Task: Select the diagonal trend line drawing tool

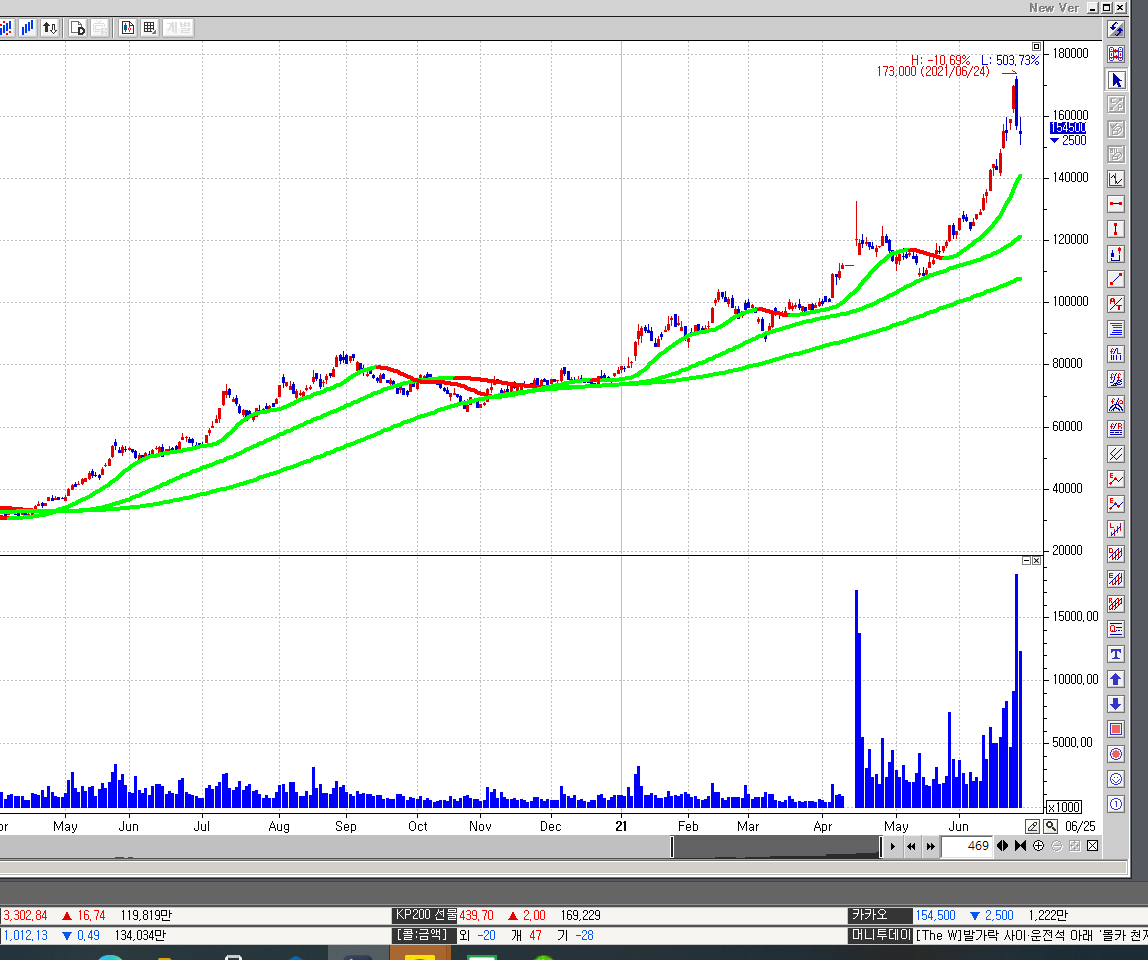Action: coord(1116,279)
